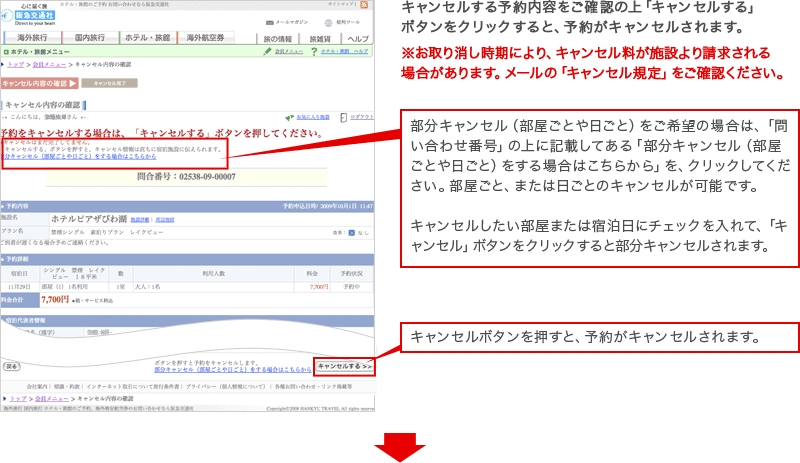
Task: Click the キャンセル内容の確認 step indicator
Action: point(39,83)
